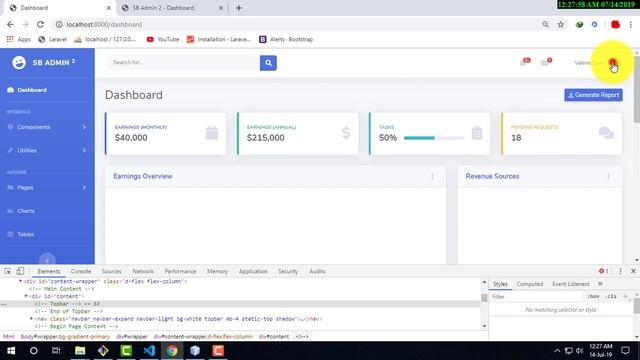Click the browser back arrow
The width and height of the screenshot is (640, 360).
coord(10,24)
